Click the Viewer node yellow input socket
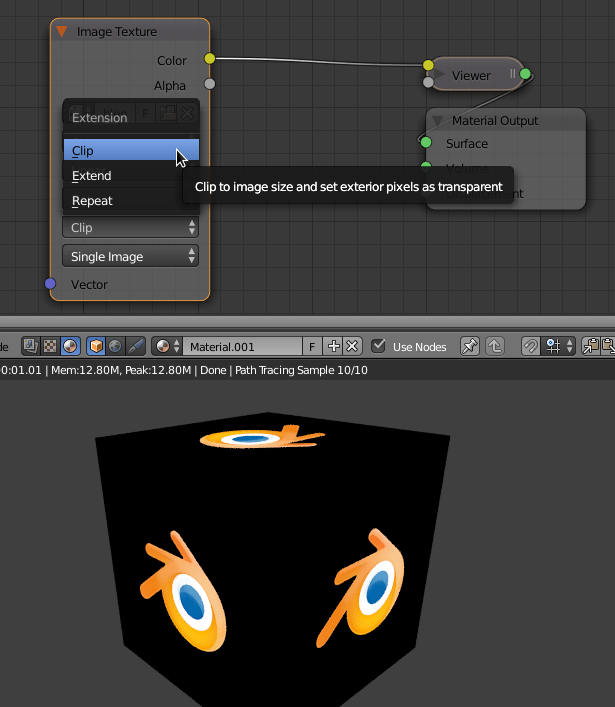This screenshot has width=615, height=707. click(x=428, y=65)
